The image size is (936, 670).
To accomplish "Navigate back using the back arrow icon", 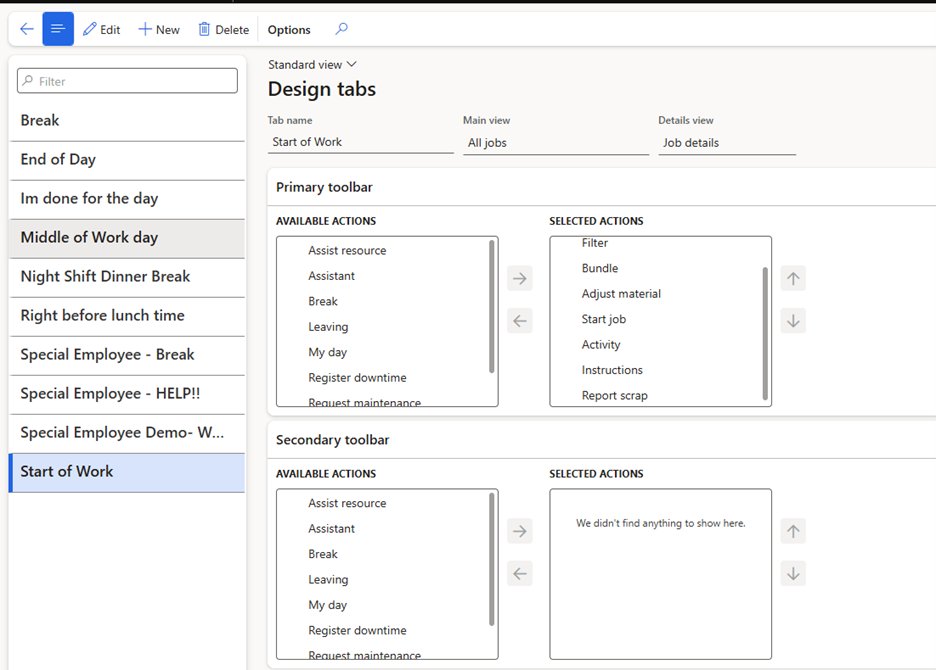I will [26, 29].
